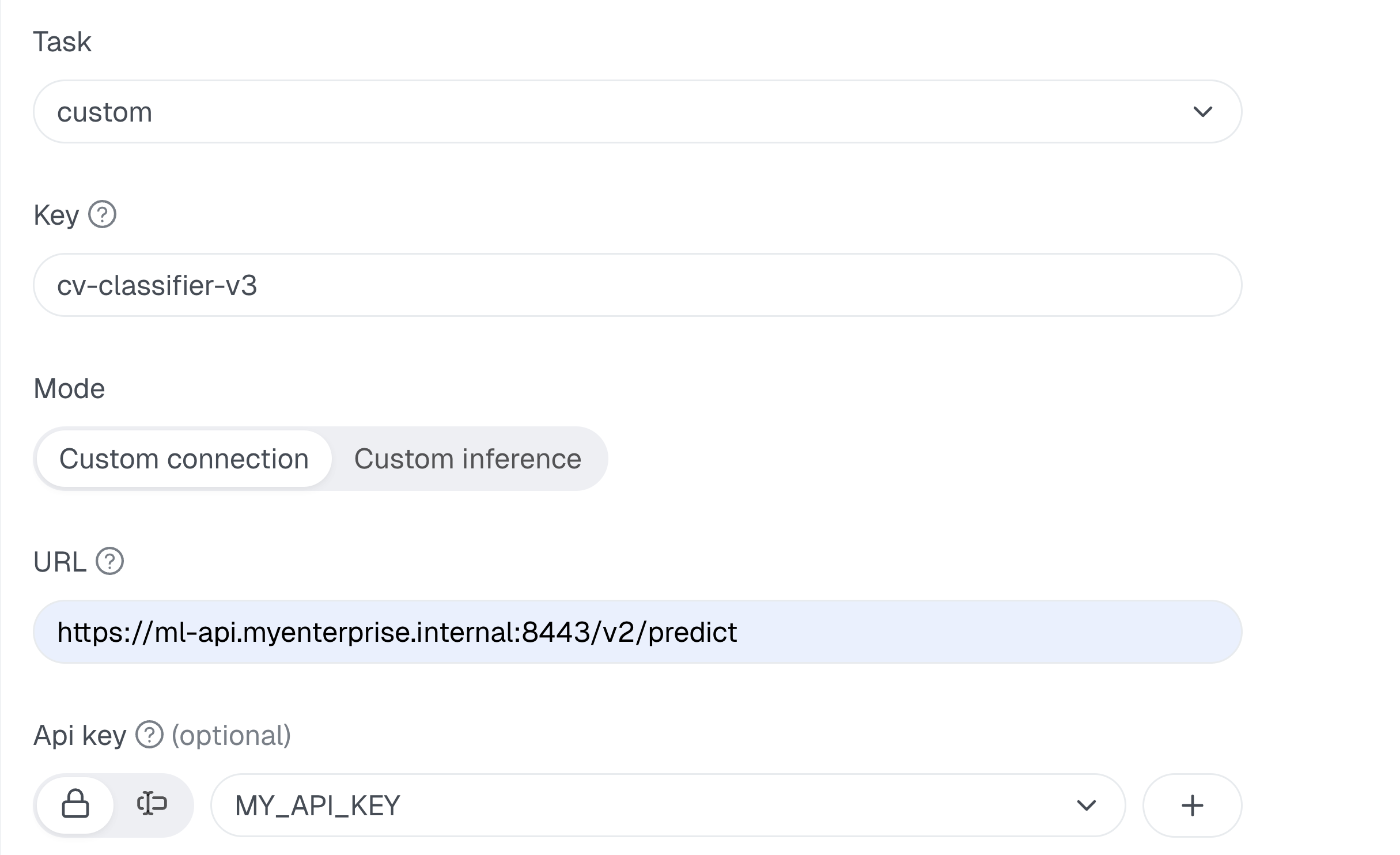Focus the Key field with cv-classifier-v3
The image size is (1400, 855).
[x=637, y=285]
